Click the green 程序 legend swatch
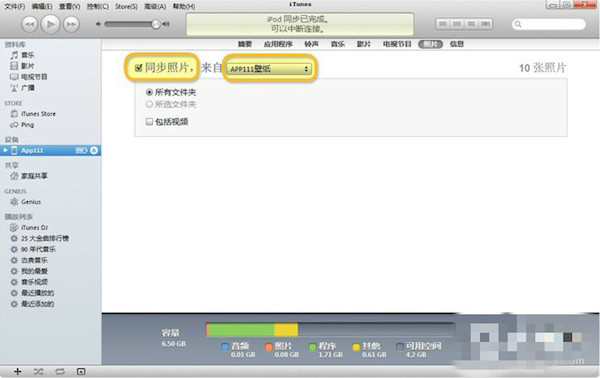The image size is (600, 378). [x=313, y=347]
